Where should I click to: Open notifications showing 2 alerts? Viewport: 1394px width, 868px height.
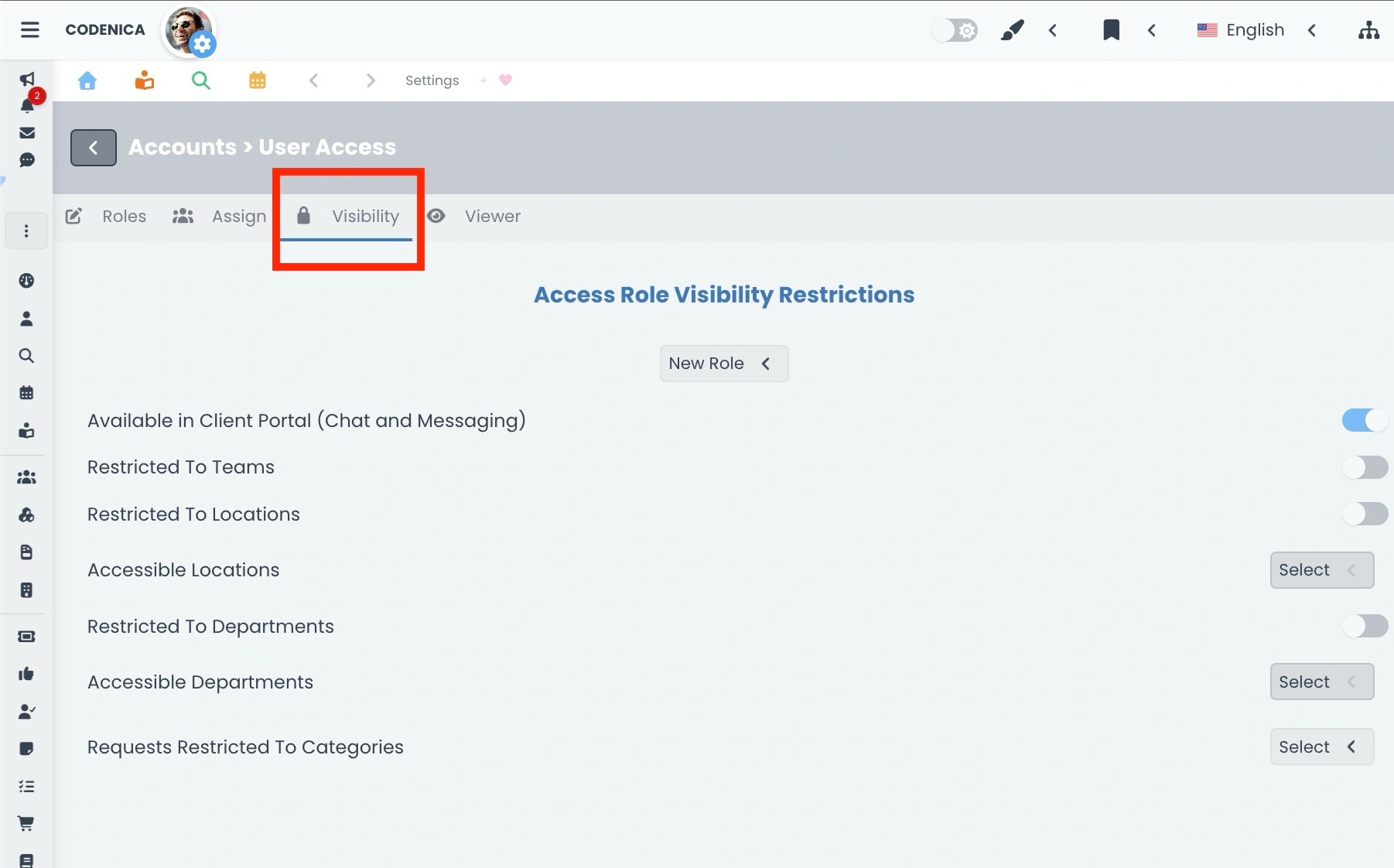(x=27, y=106)
